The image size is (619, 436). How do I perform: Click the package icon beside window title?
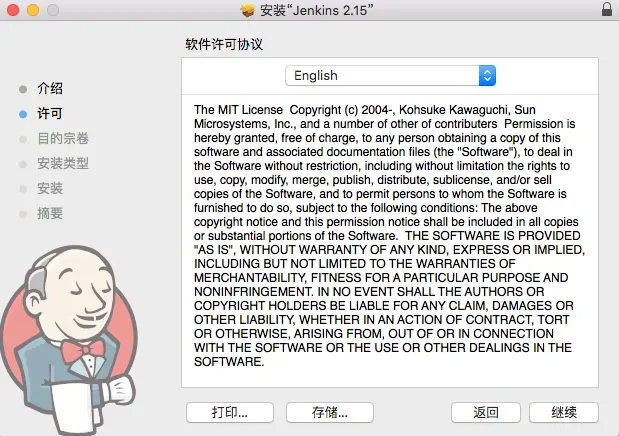248,11
